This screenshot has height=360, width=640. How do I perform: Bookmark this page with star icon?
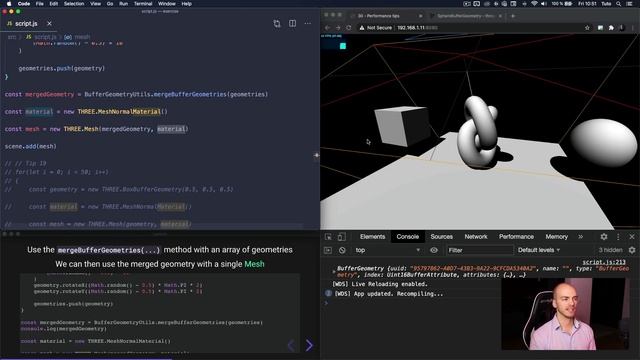(x=587, y=28)
